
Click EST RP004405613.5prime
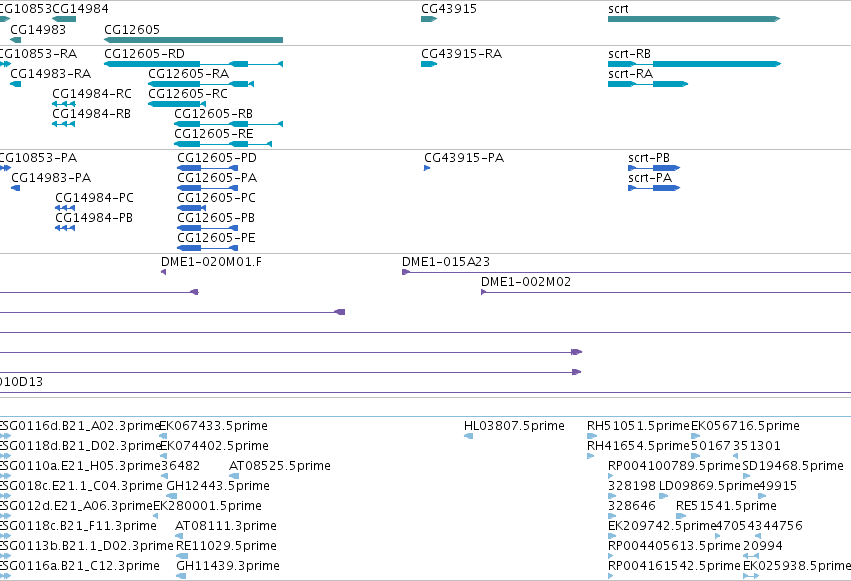(x=674, y=546)
